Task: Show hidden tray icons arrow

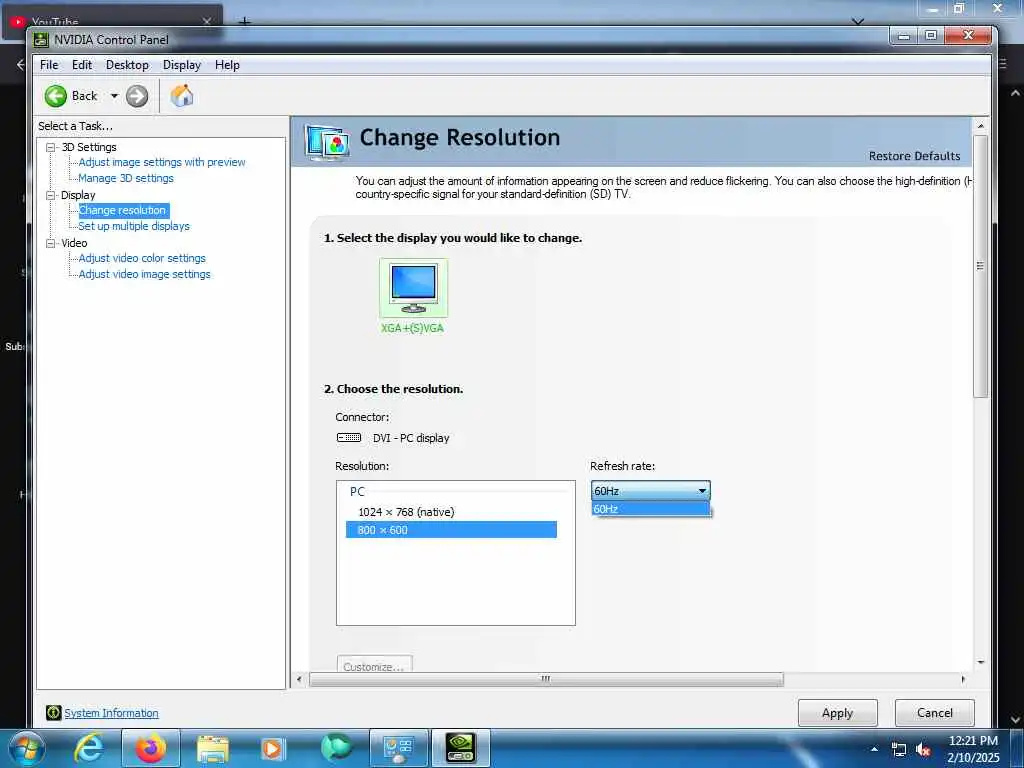Action: coord(874,749)
